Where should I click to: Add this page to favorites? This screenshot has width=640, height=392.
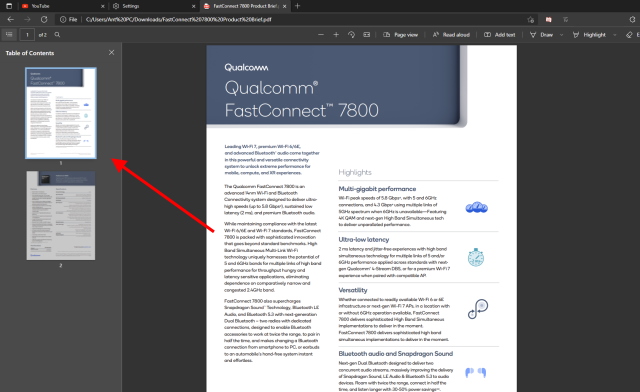tap(530, 19)
